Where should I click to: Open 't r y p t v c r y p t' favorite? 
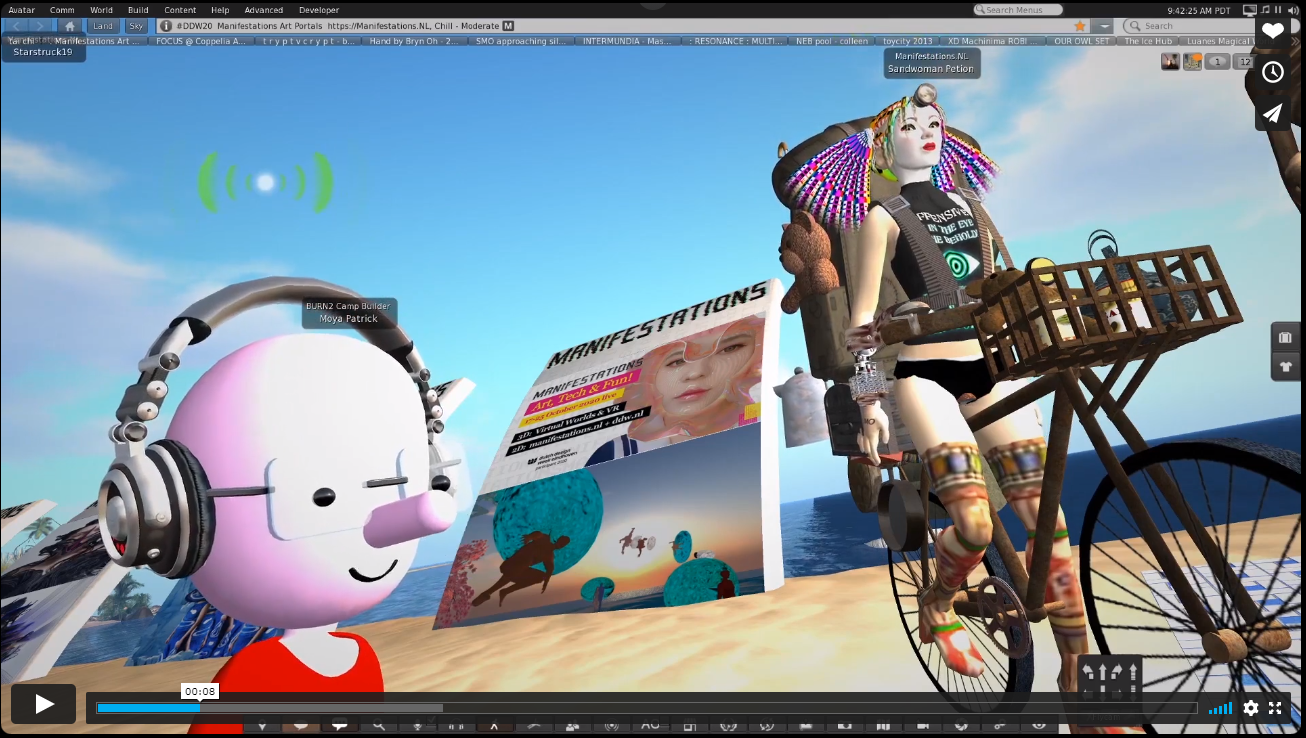click(309, 41)
